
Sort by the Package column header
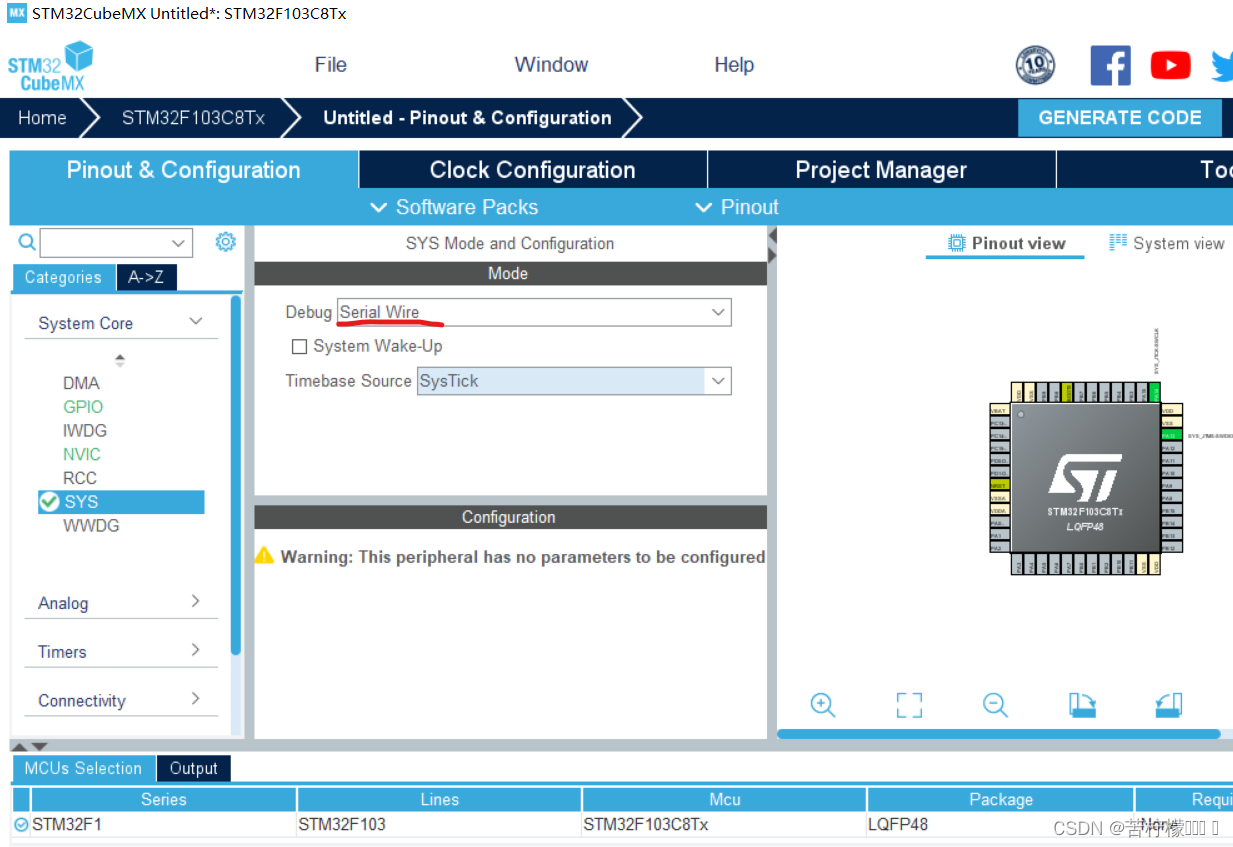1000,799
